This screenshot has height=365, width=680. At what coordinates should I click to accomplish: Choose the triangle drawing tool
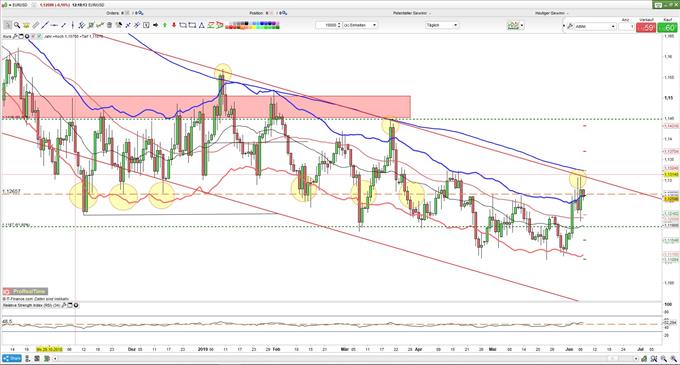click(x=201, y=25)
